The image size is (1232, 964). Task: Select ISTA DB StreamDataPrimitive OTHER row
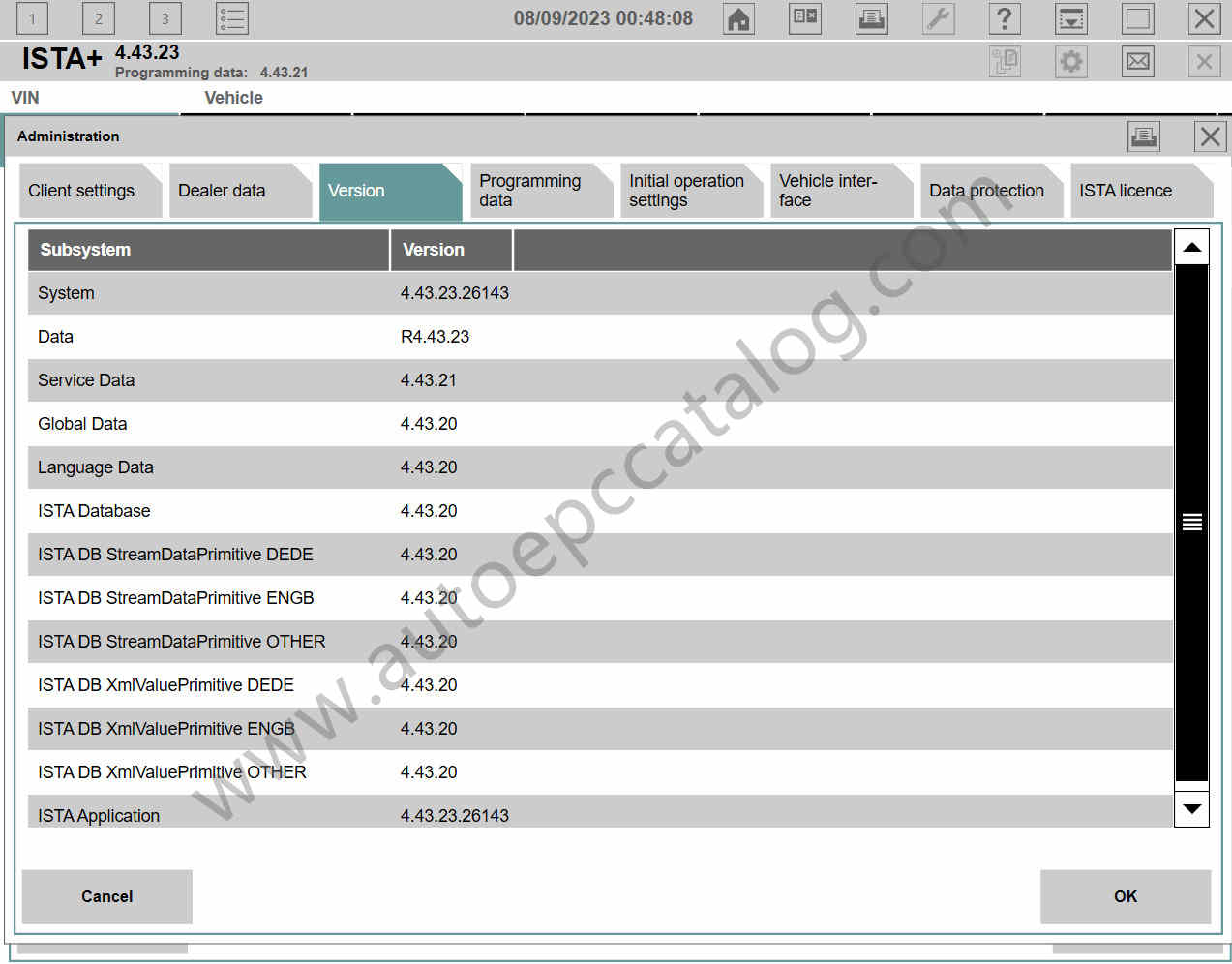(600, 642)
